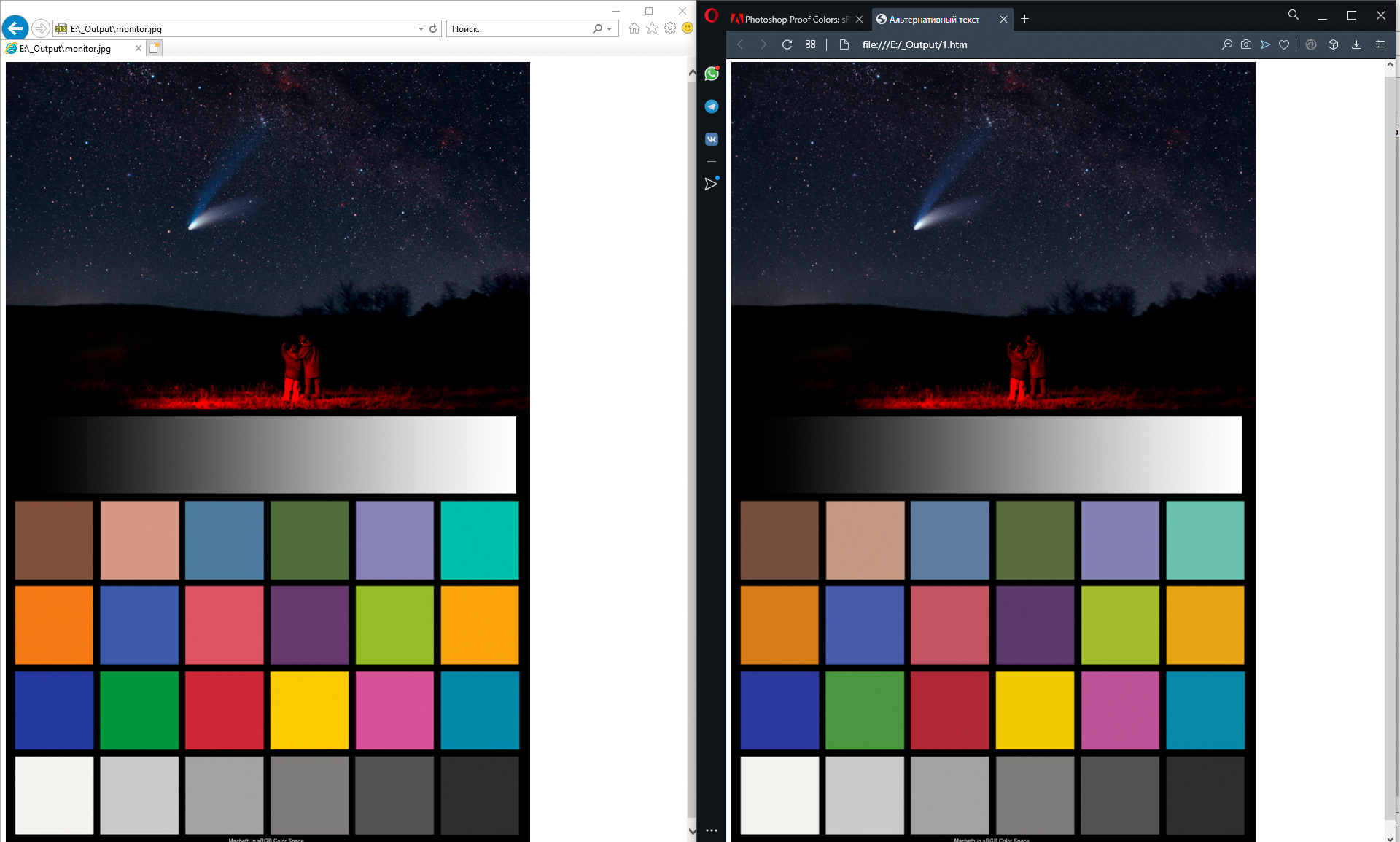This screenshot has width=1400, height=842.
Task: Toggle the bookmark heart for the current page
Action: pos(1284,44)
